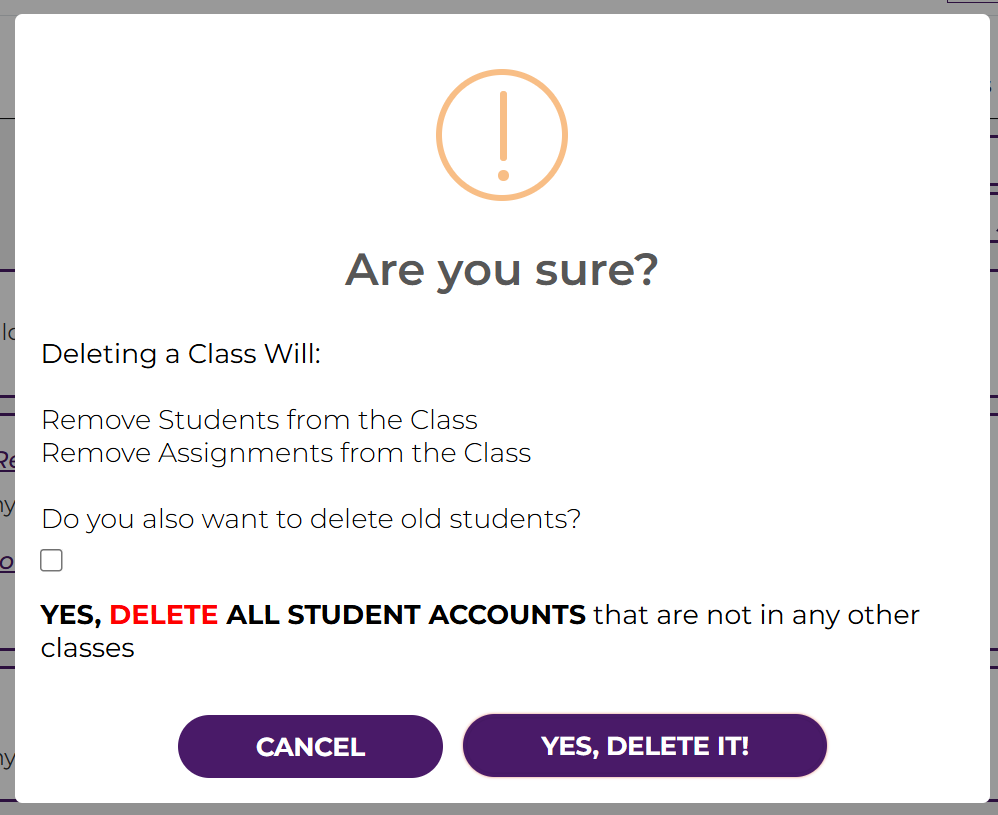Image resolution: width=998 pixels, height=815 pixels.
Task: Click the blank dialog area left of CANCEL
Action: (x=100, y=746)
